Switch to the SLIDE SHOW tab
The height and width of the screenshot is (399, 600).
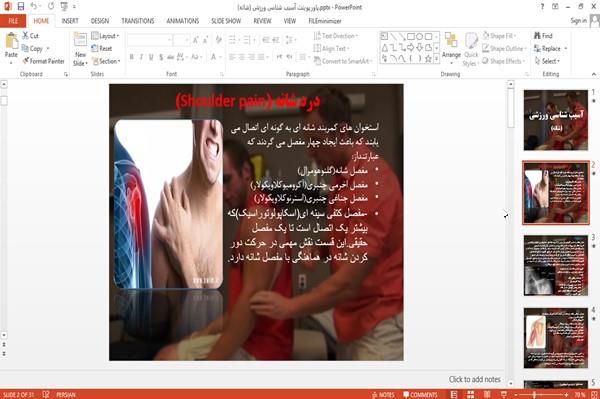tap(226, 21)
